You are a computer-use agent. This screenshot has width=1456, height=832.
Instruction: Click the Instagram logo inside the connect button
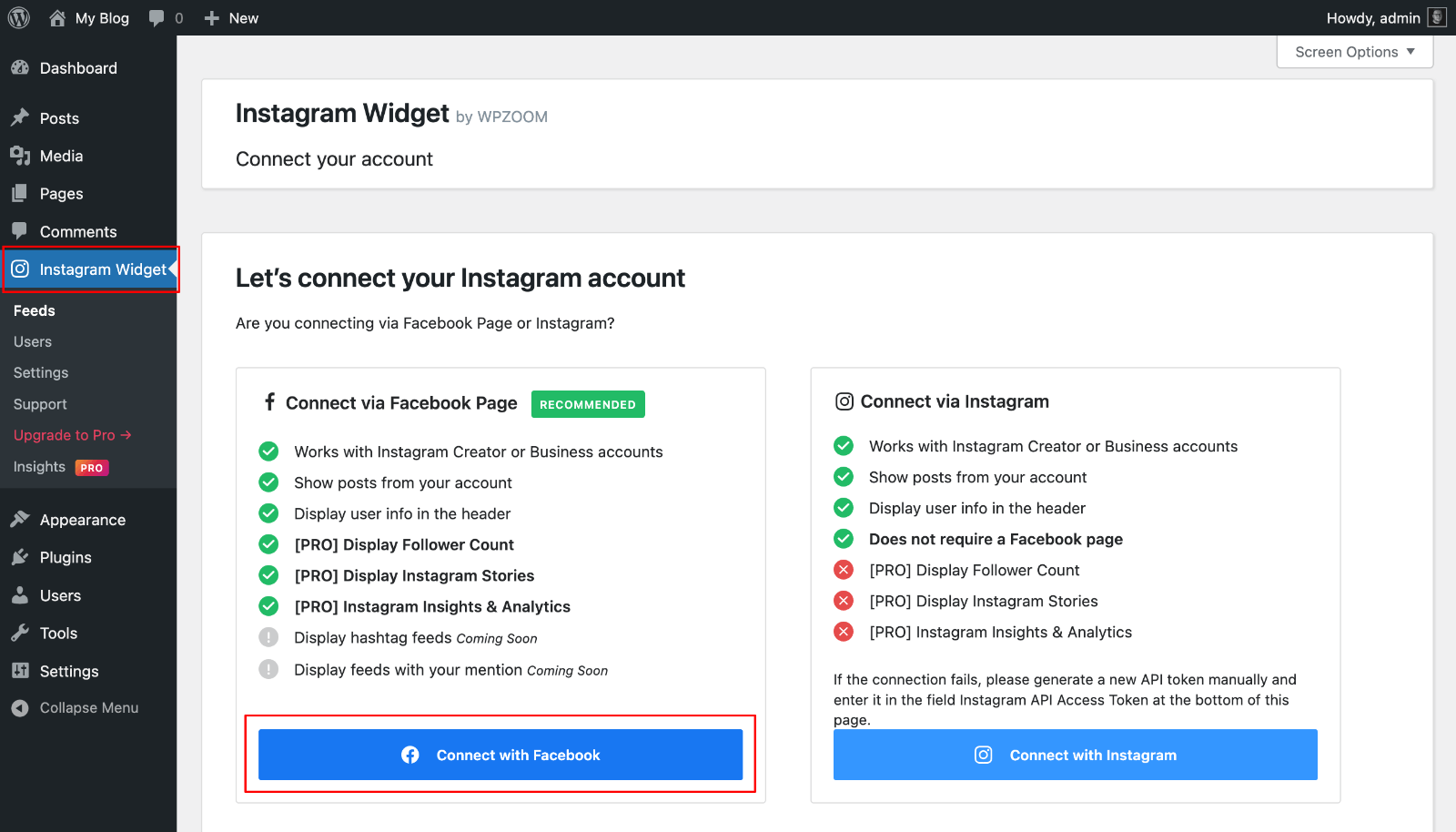(x=984, y=755)
